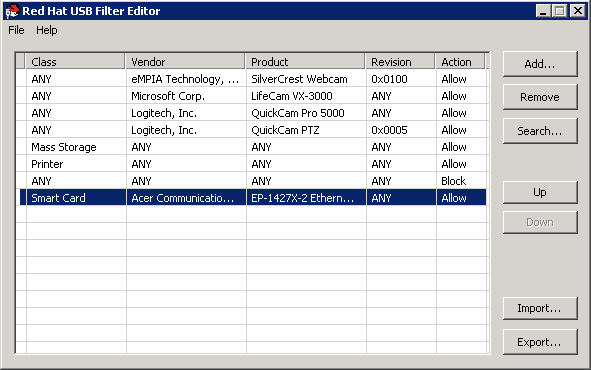Click the Remove button
The image size is (591, 370).
pos(540,97)
